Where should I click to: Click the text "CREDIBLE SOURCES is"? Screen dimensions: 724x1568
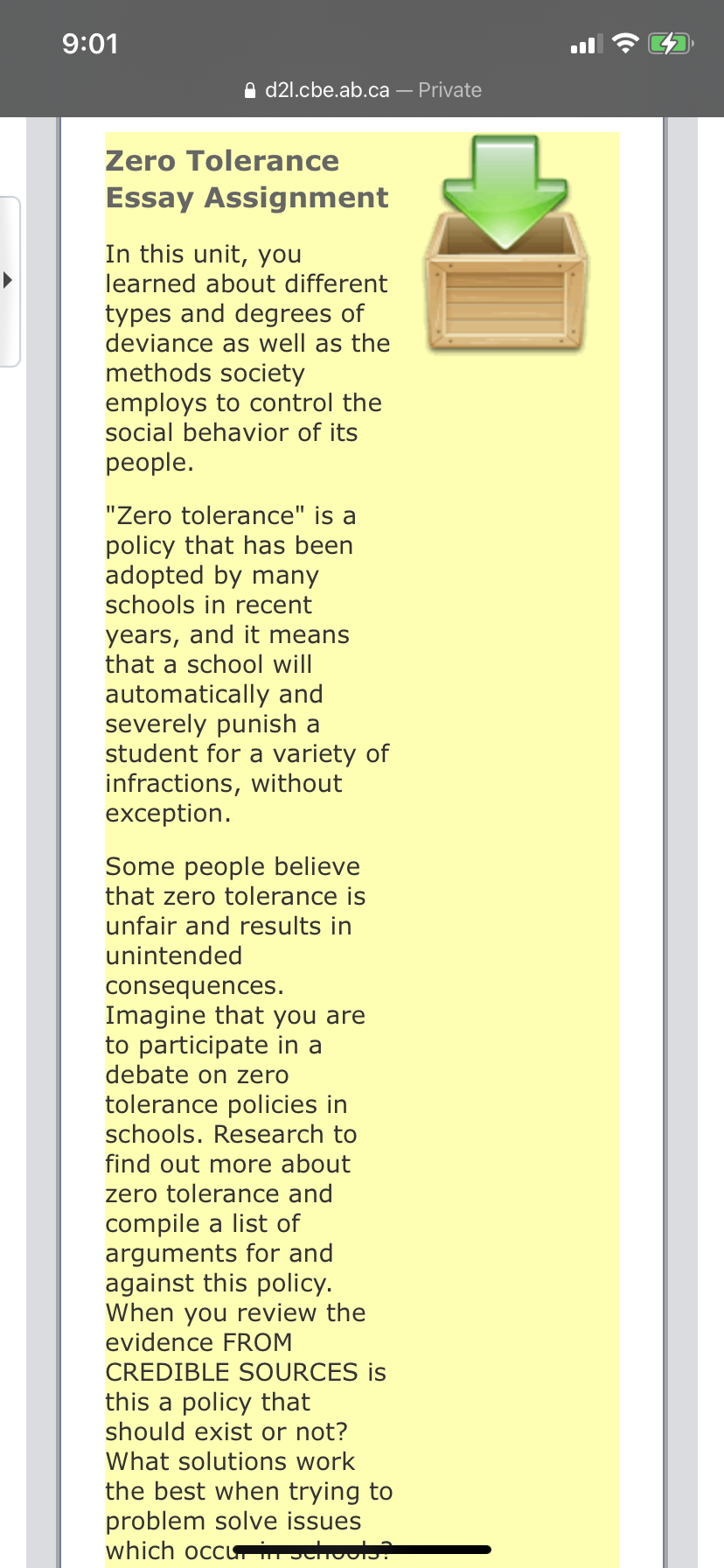[x=246, y=1372]
